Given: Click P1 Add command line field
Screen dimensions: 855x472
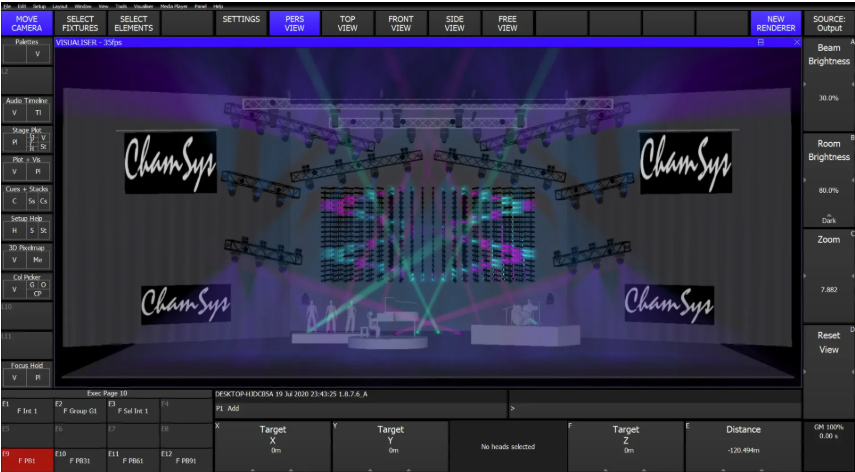Looking at the screenshot, I should tap(360, 408).
